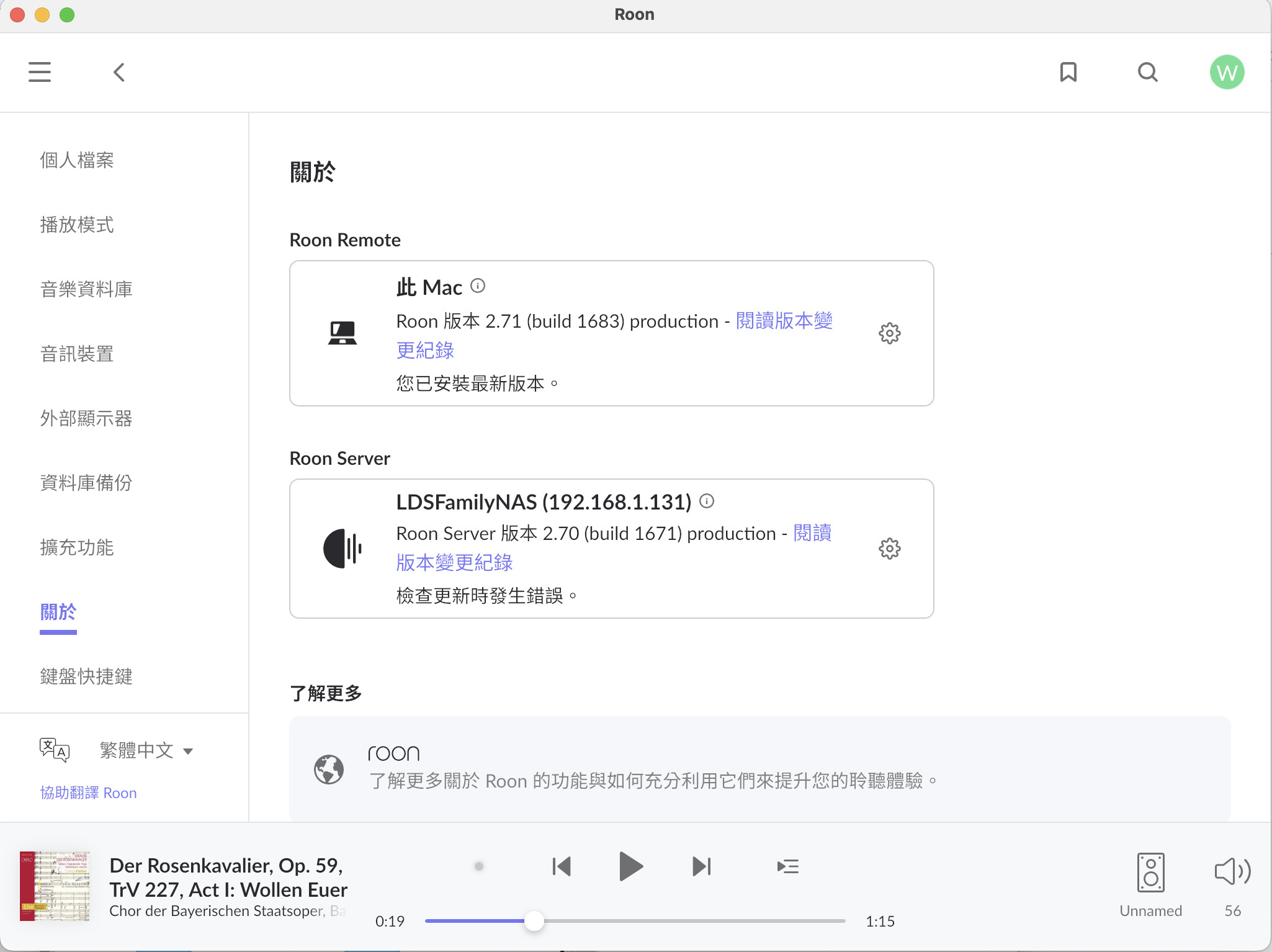Switch to the 資料庫備份 settings tab

point(86,482)
